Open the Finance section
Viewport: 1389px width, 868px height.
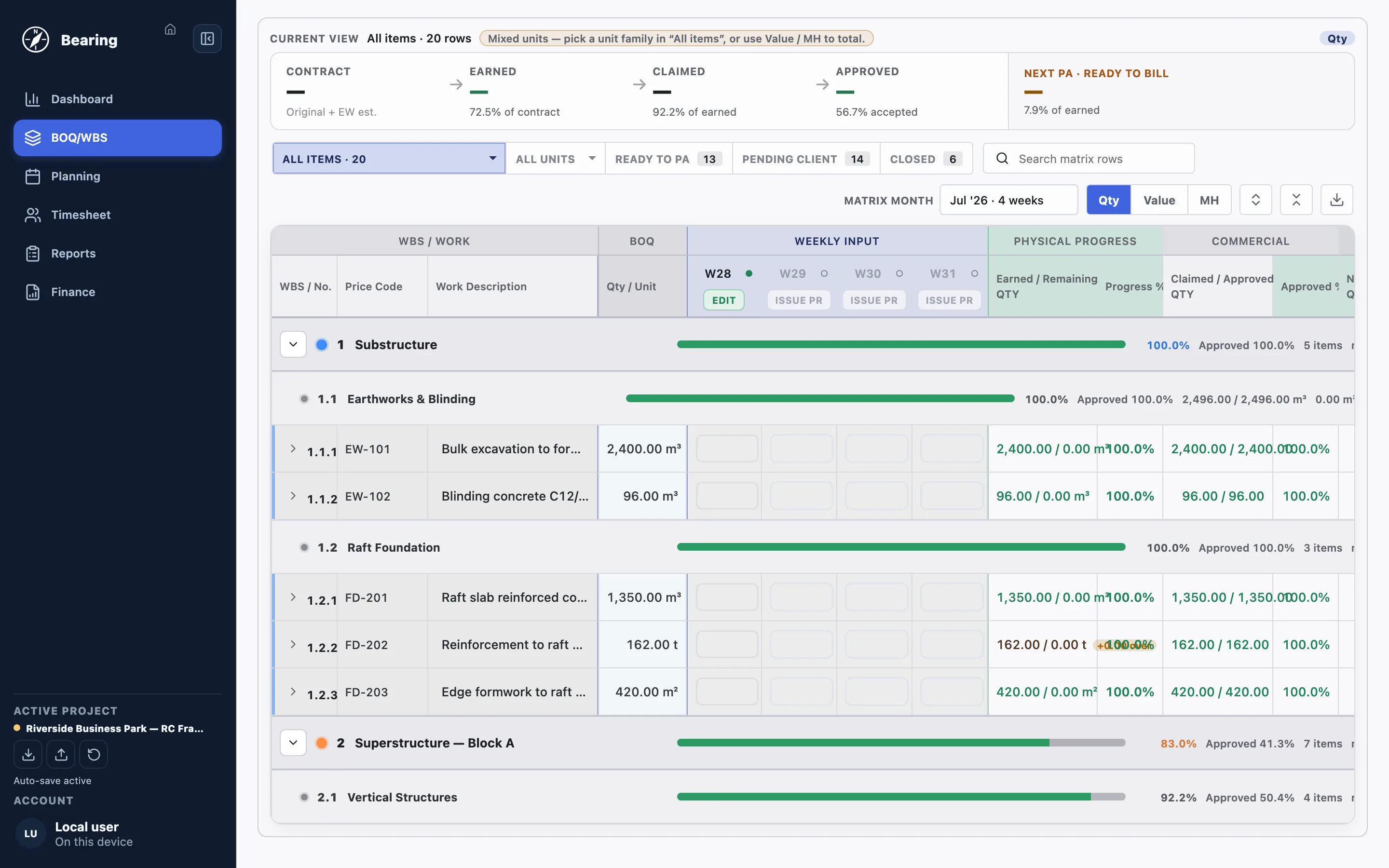tap(118, 292)
